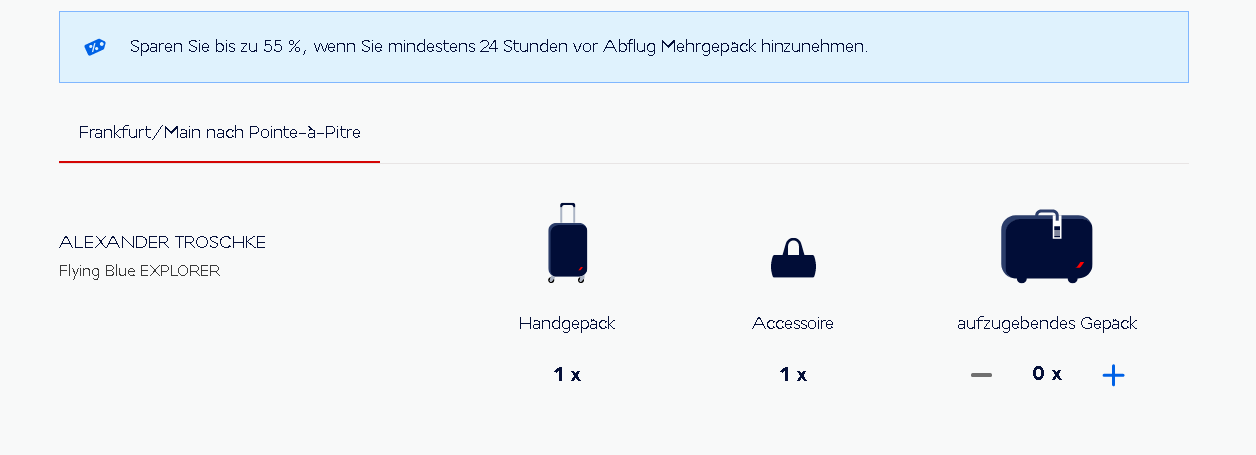
Task: Click the Accessoire quantity '1 x'
Action: tap(793, 375)
